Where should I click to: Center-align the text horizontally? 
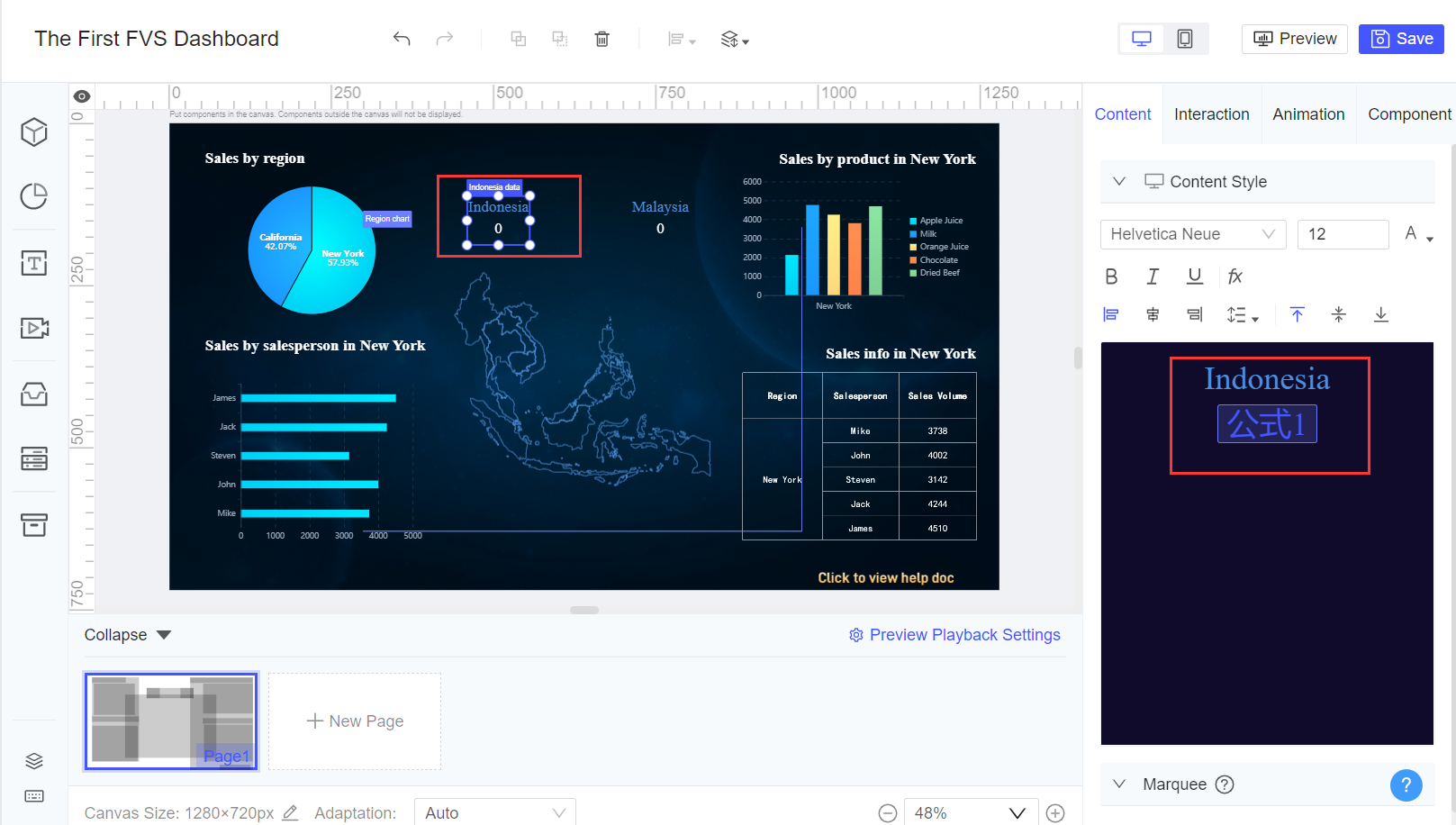tap(1153, 314)
